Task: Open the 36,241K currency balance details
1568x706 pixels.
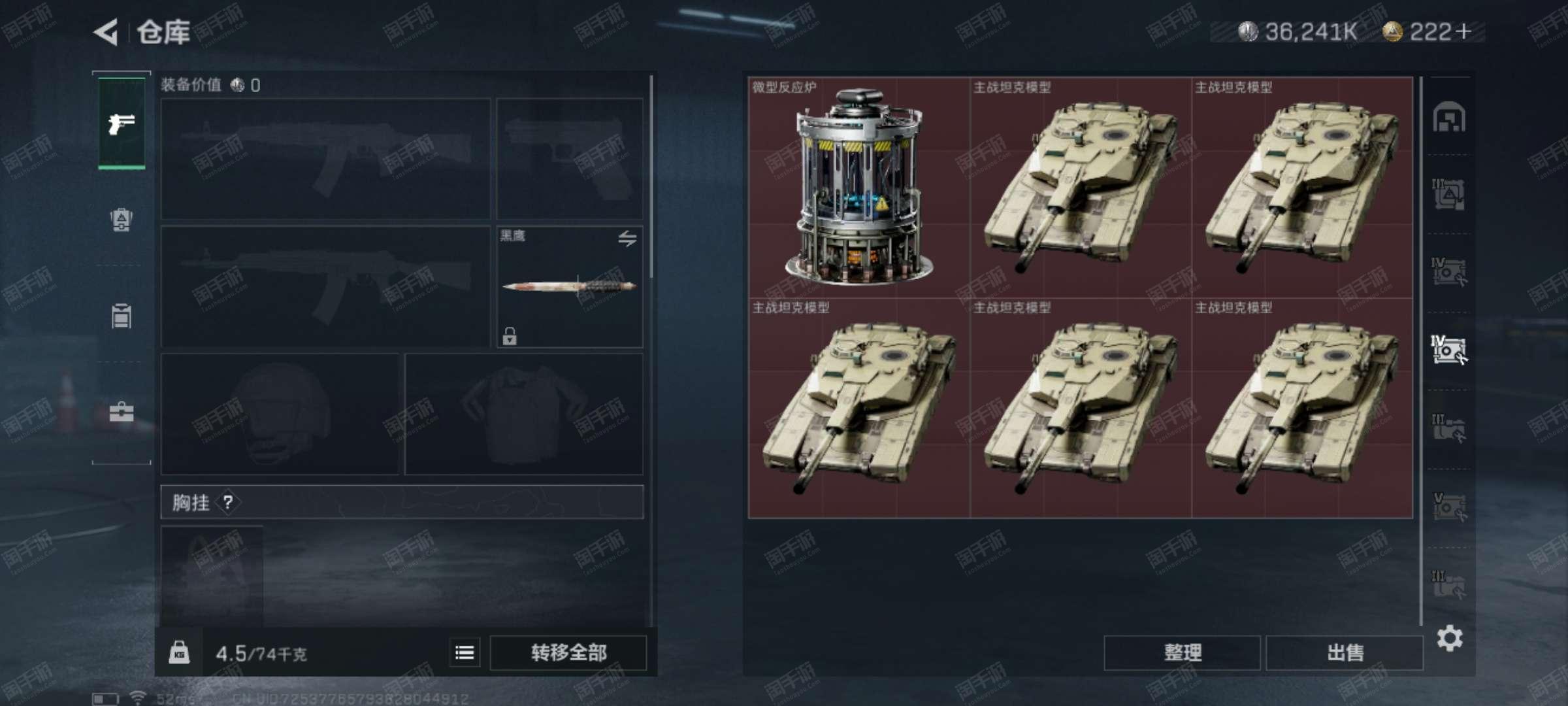Action: click(1298, 31)
